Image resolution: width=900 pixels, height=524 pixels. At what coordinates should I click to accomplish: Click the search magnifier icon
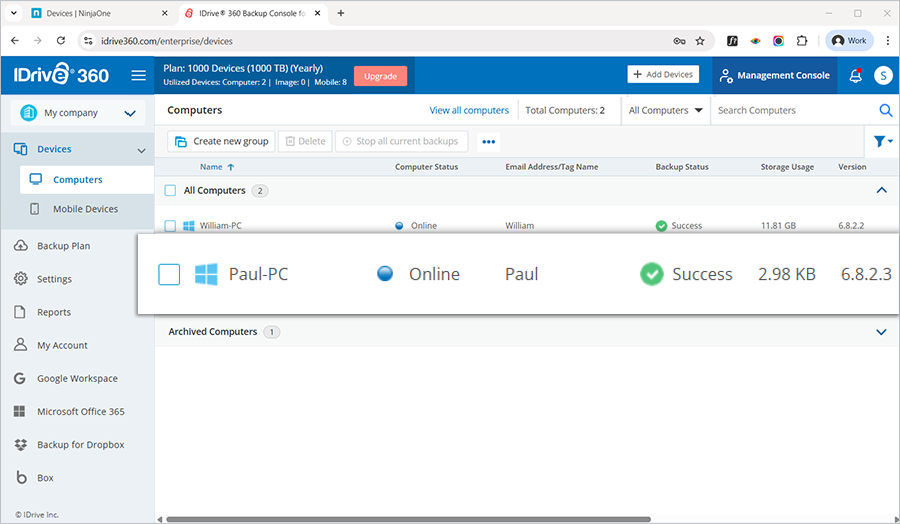click(885, 110)
